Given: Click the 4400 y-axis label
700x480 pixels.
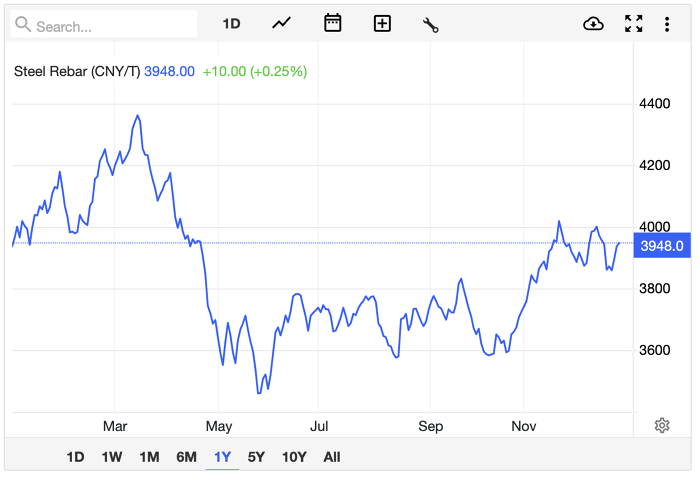Looking at the screenshot, I should (x=654, y=104).
